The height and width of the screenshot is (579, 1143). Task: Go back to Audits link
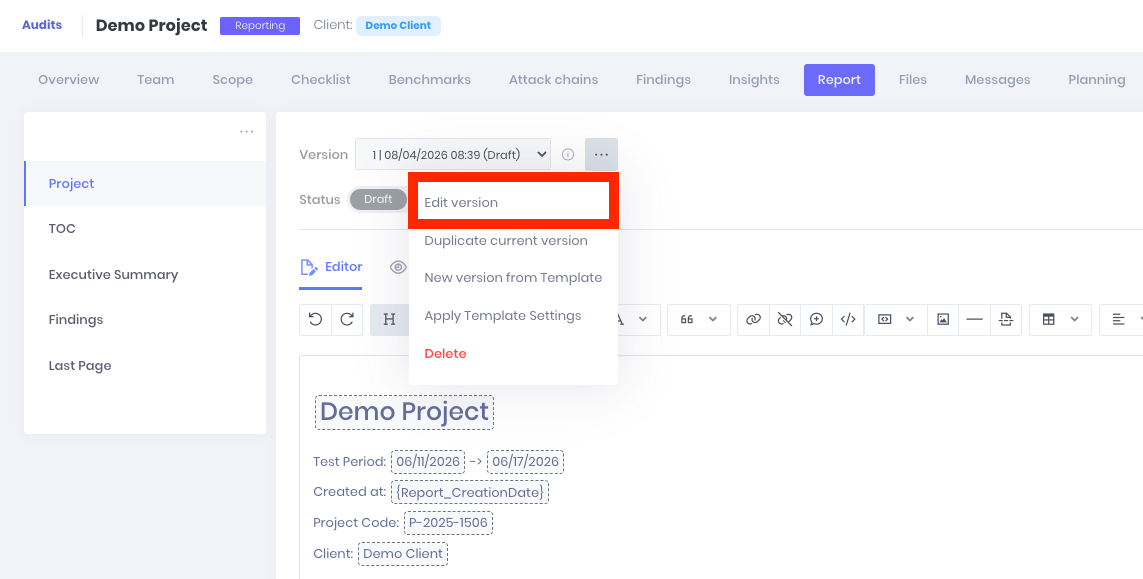coord(42,25)
